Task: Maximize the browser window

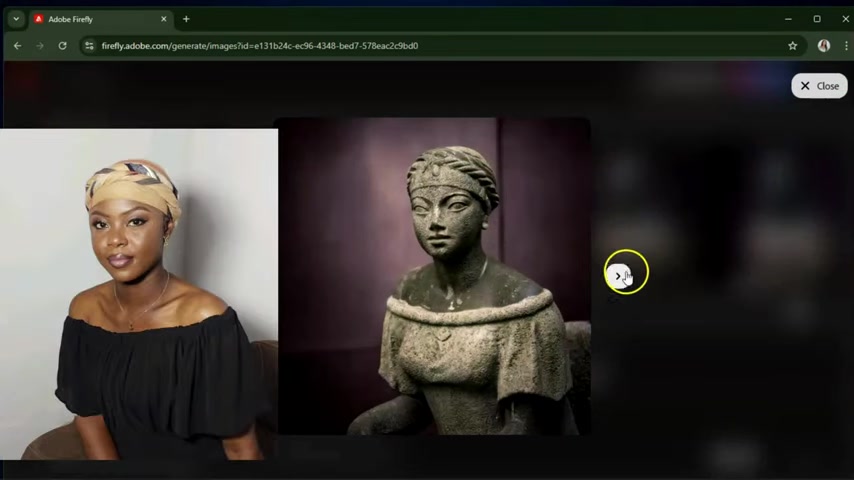Action: click(x=817, y=19)
